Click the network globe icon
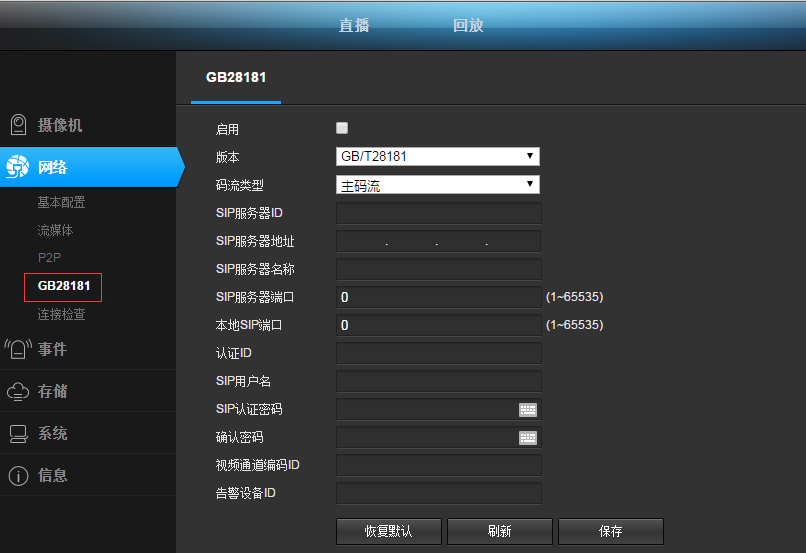The width and height of the screenshot is (806, 553). (x=18, y=167)
